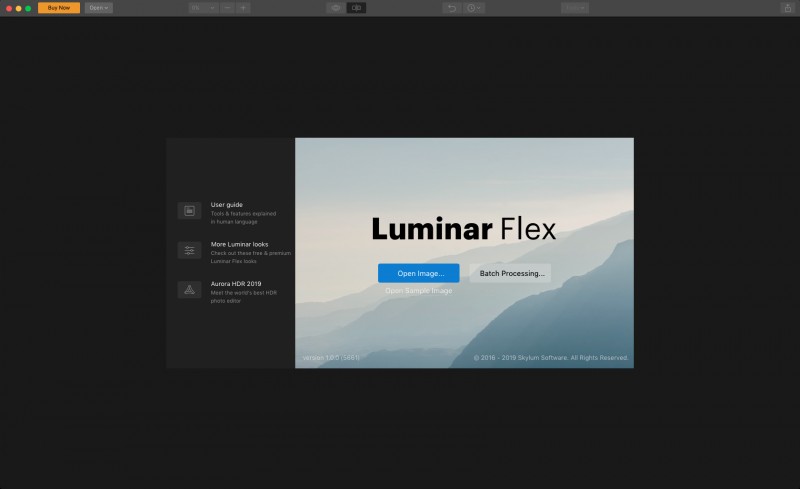Open the More Luminar looks link
The height and width of the screenshot is (489, 800).
click(x=239, y=244)
